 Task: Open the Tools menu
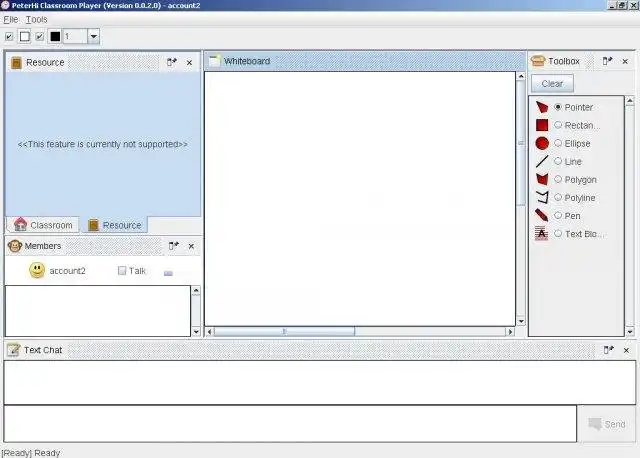pos(36,19)
